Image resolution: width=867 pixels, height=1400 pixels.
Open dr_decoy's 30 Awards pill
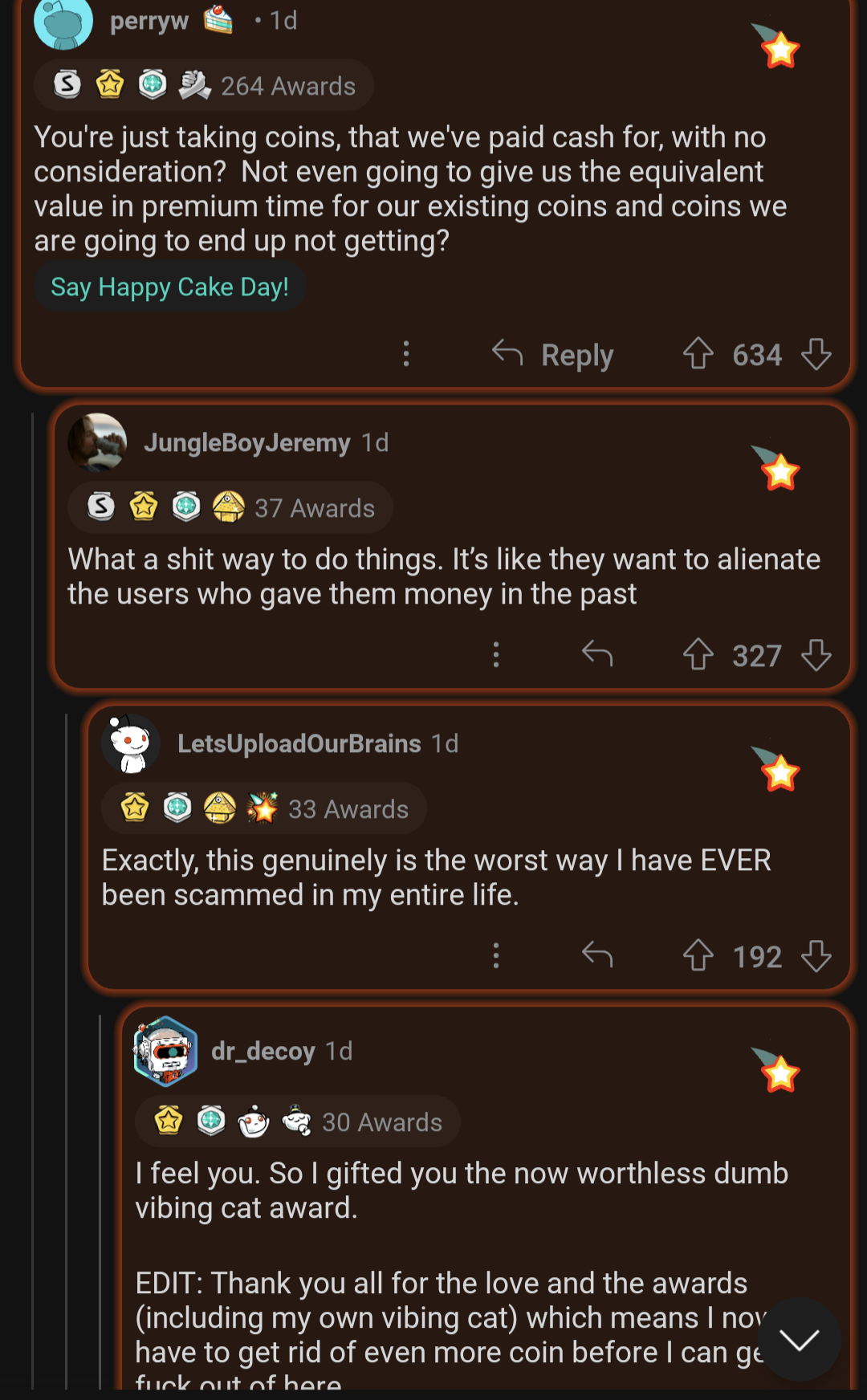click(x=298, y=1121)
